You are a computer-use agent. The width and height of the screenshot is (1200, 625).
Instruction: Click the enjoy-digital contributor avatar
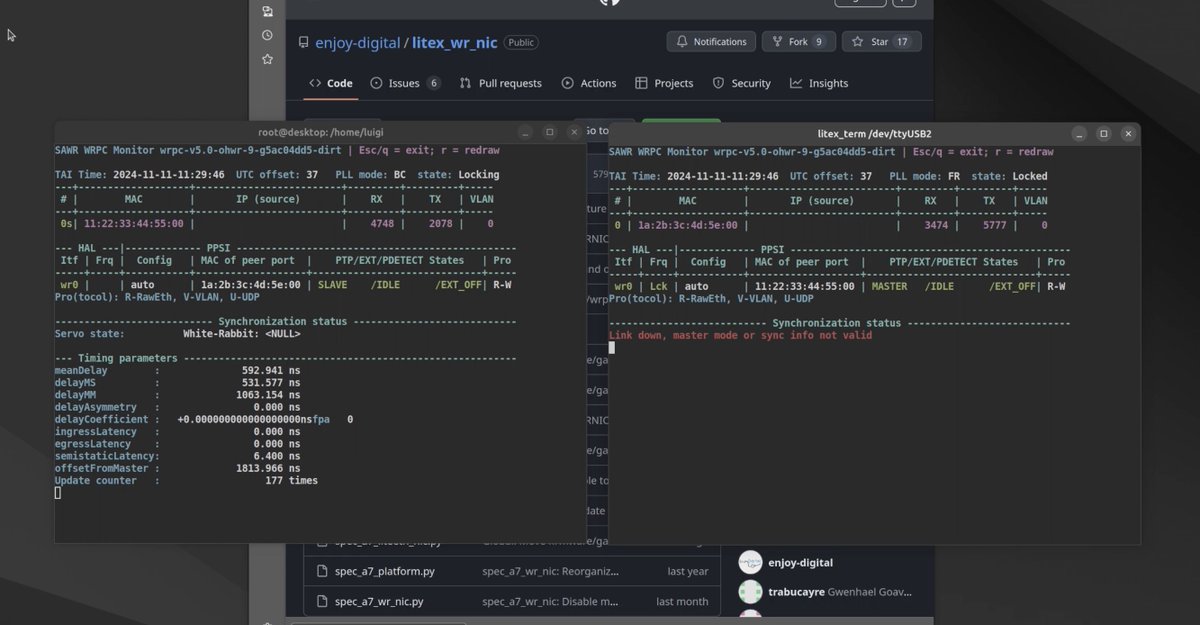pos(750,562)
